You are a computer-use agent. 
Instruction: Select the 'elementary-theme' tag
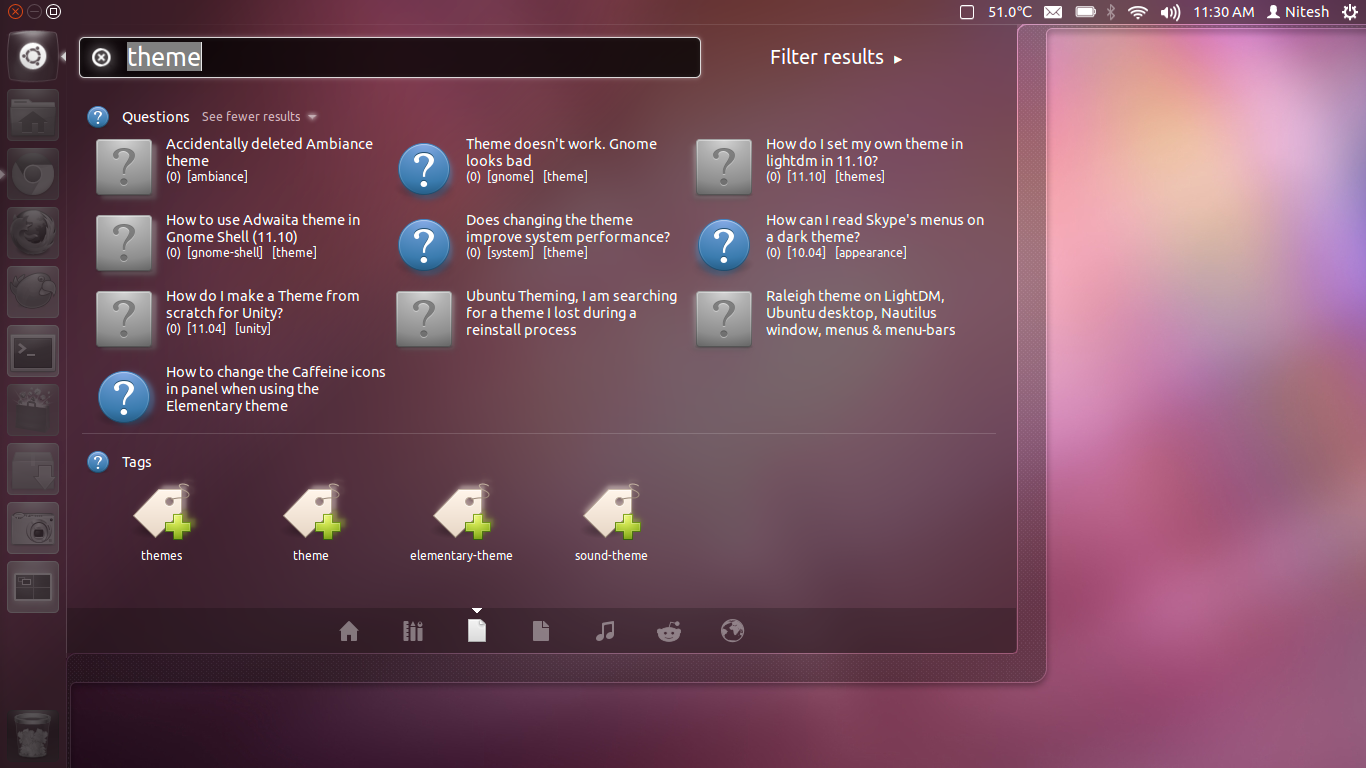click(x=461, y=523)
